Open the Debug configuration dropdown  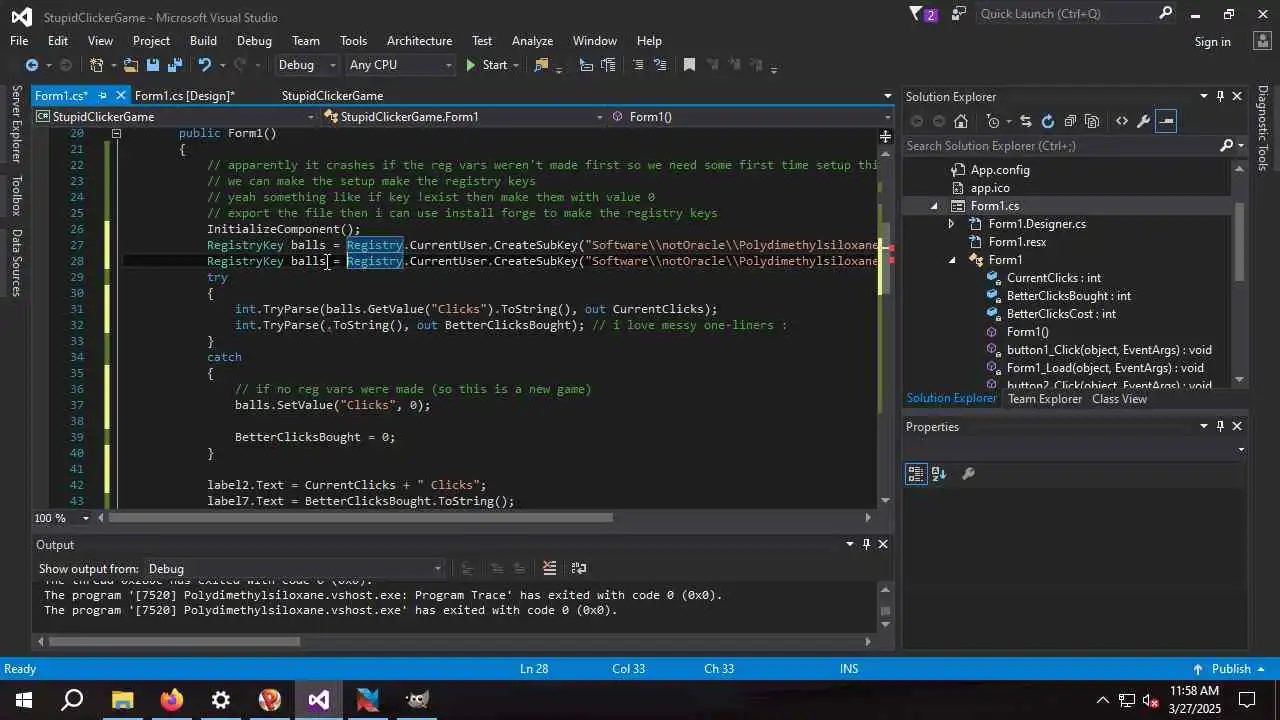pos(307,65)
